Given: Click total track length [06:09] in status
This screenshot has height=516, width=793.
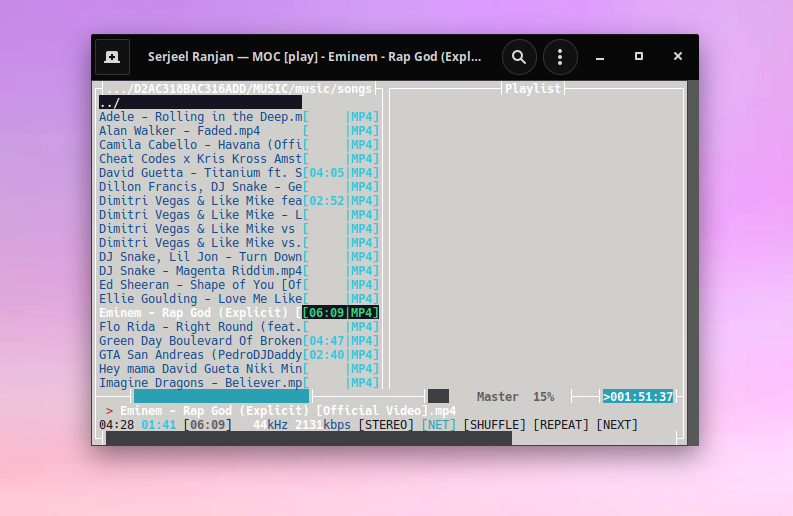Looking at the screenshot, I should click(x=207, y=424).
